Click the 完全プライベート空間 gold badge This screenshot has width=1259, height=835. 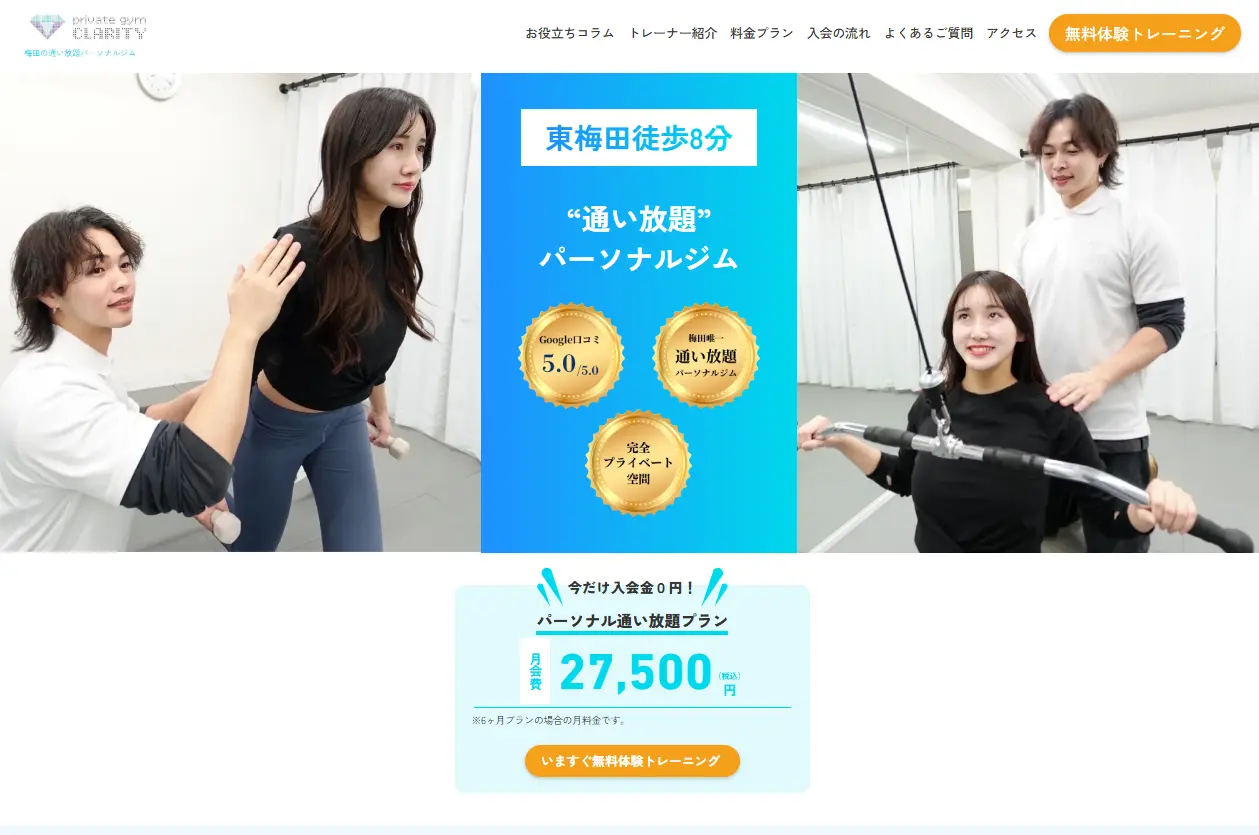click(638, 462)
